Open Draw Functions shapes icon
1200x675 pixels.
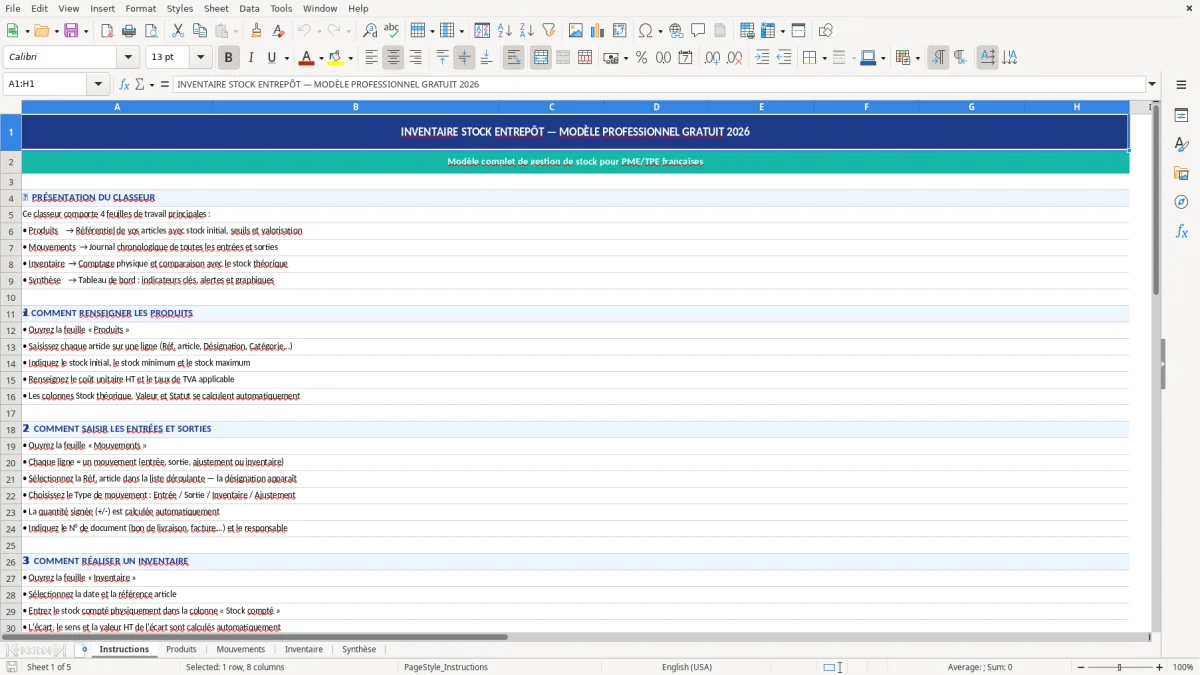click(x=825, y=31)
